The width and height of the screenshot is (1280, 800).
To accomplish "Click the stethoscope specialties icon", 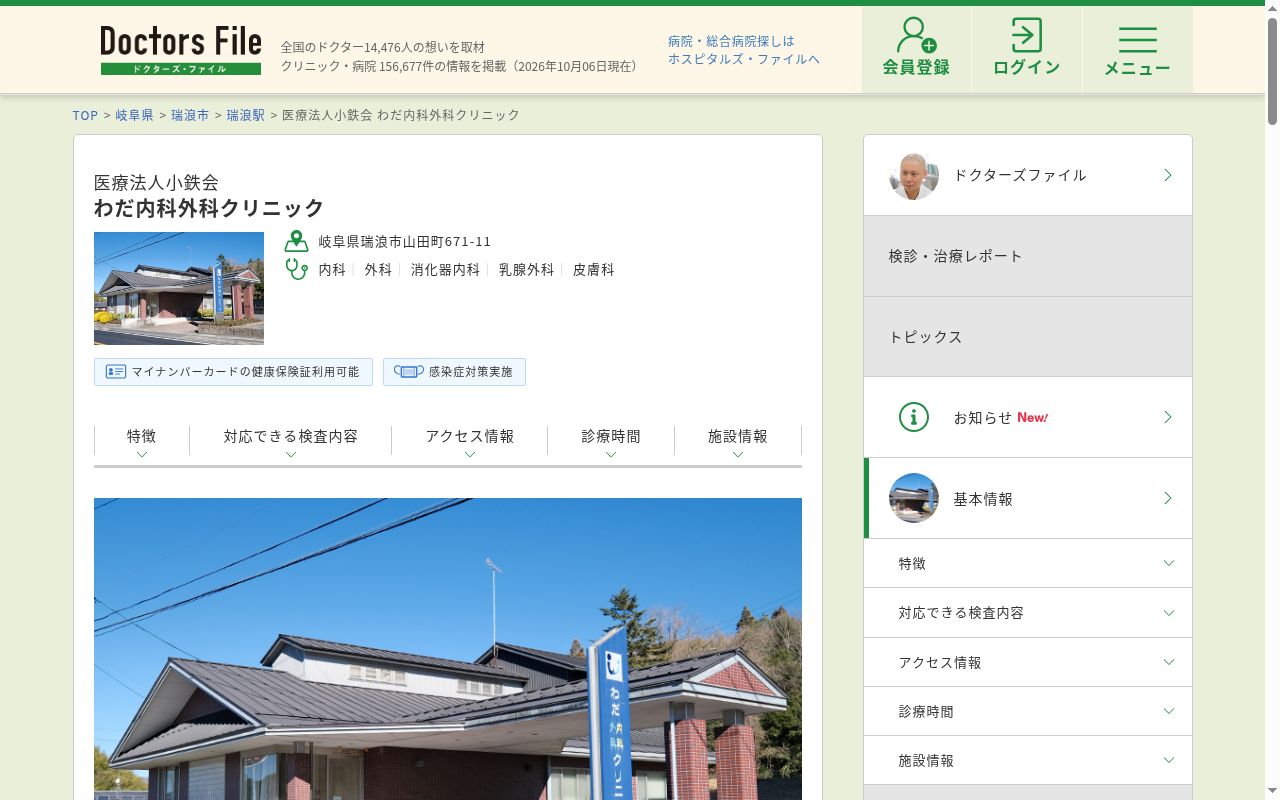I will click(x=296, y=269).
